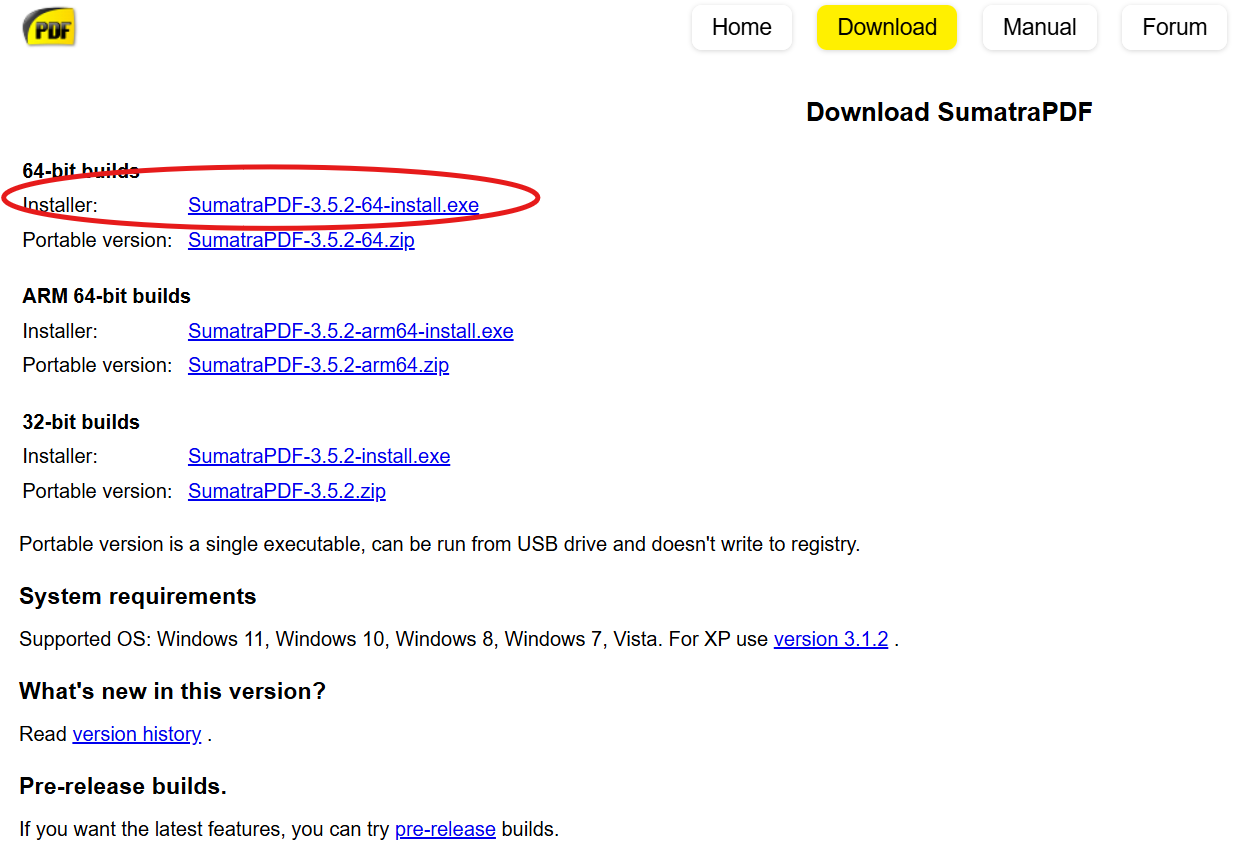Click the ARM 64-bit builds heading

tap(106, 297)
